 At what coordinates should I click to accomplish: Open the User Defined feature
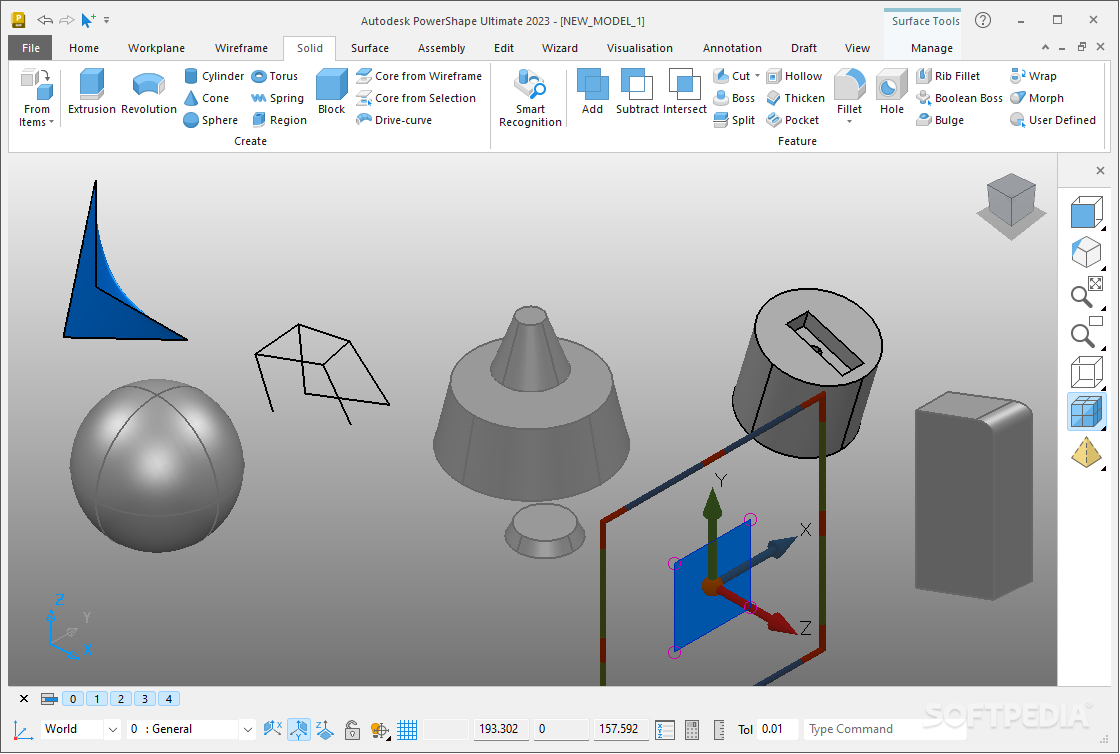click(1053, 120)
